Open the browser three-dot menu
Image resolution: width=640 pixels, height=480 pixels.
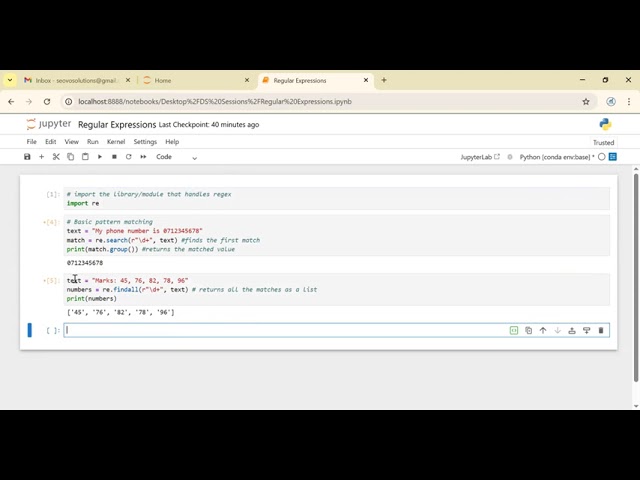(629, 102)
